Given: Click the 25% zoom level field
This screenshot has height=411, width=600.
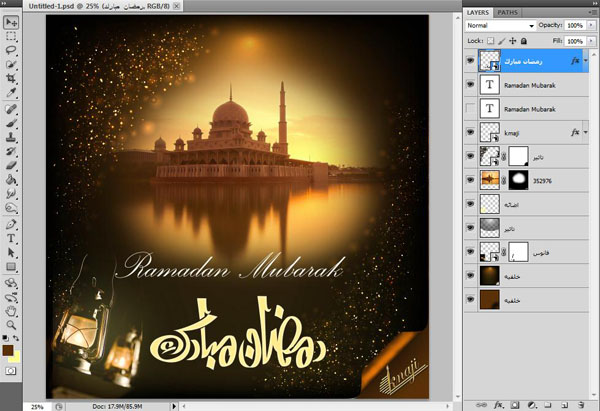Looking at the screenshot, I should click(x=35, y=406).
